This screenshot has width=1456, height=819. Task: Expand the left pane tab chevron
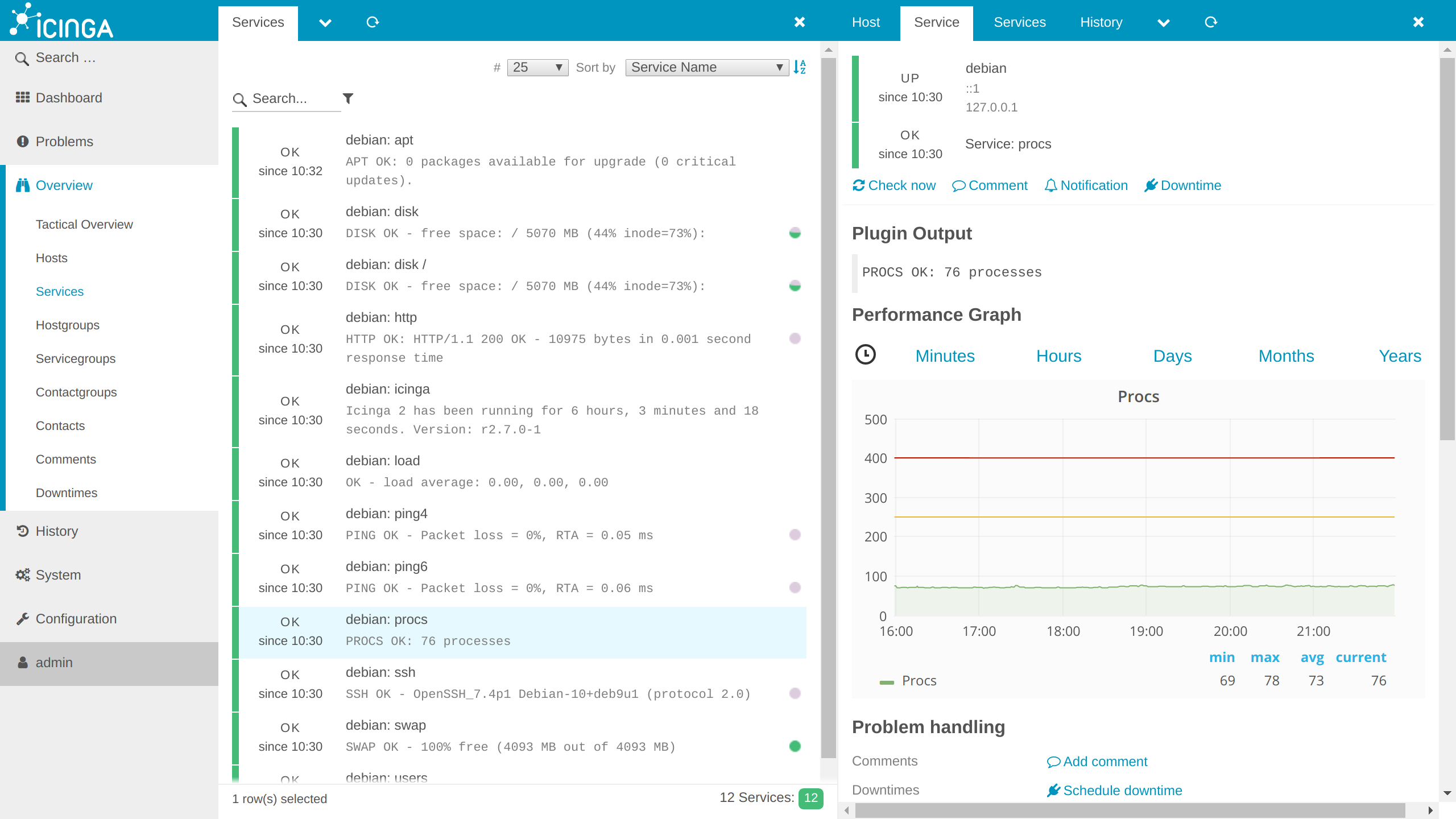325,23
